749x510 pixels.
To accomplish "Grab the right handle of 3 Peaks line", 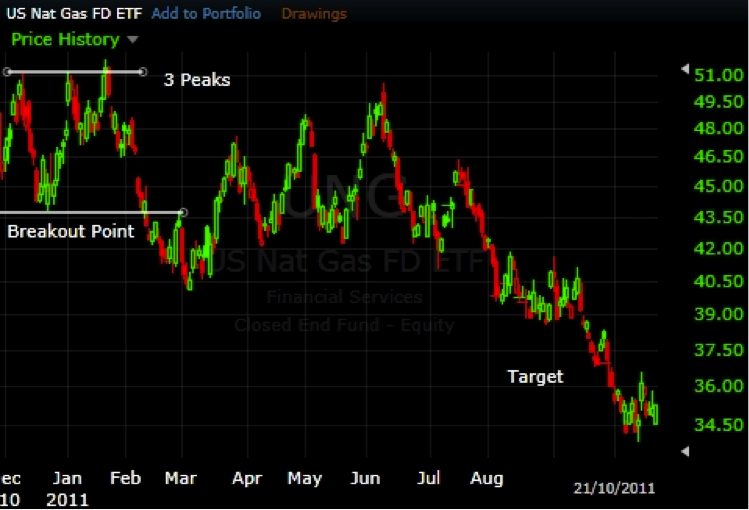I will click(x=143, y=72).
